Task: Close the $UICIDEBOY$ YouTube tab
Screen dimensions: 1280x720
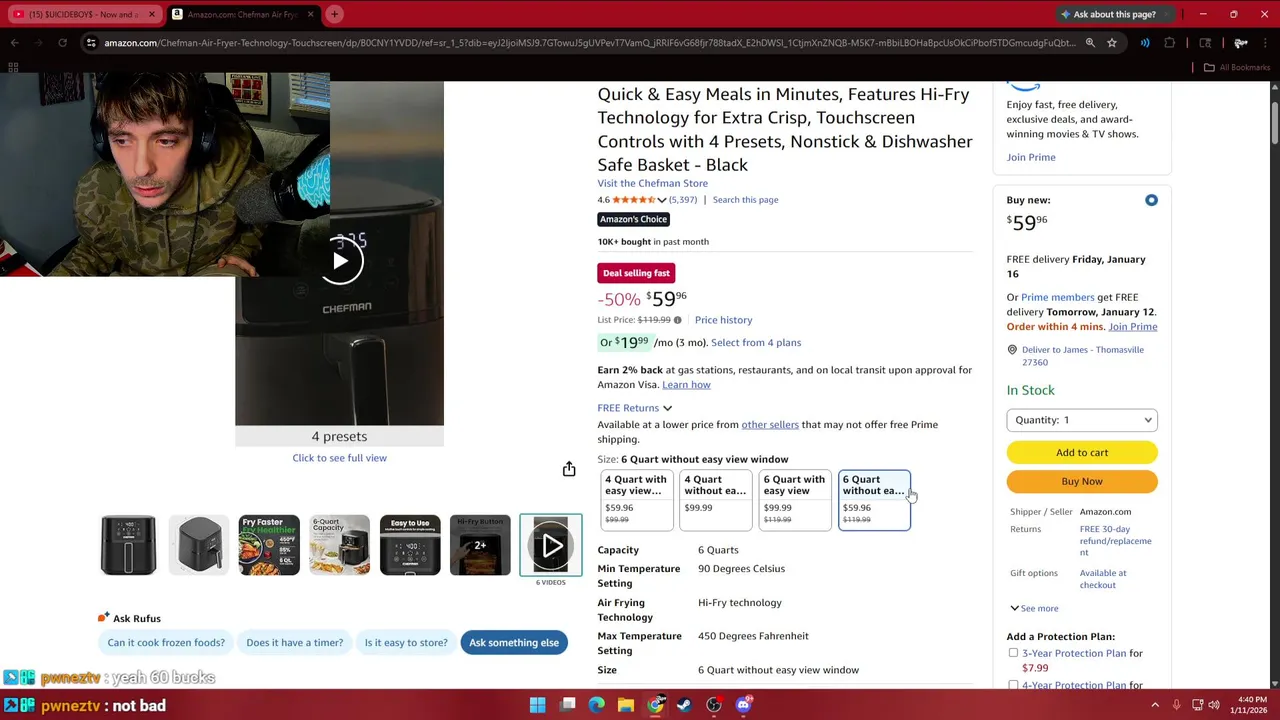Action: click(152, 14)
